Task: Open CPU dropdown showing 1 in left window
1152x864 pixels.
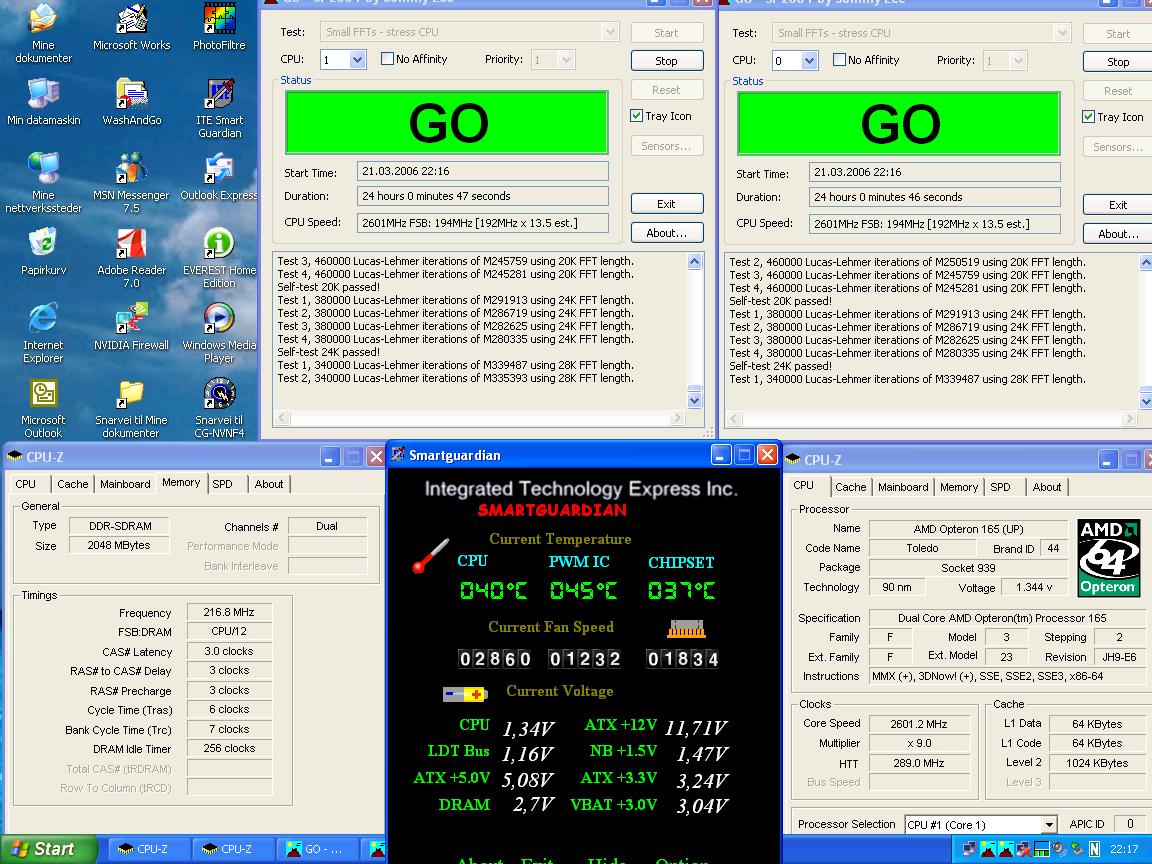Action: pos(357,60)
